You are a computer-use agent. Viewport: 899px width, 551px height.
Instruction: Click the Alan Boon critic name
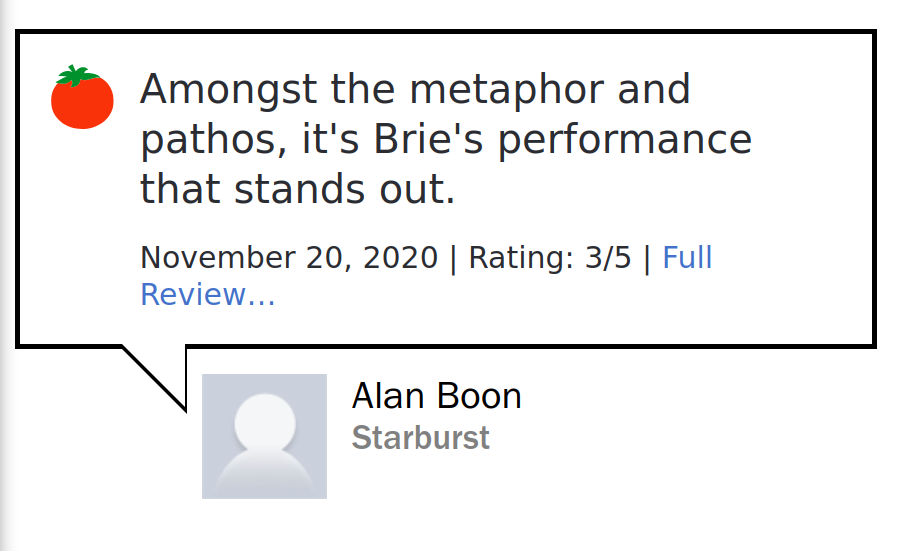coord(436,396)
